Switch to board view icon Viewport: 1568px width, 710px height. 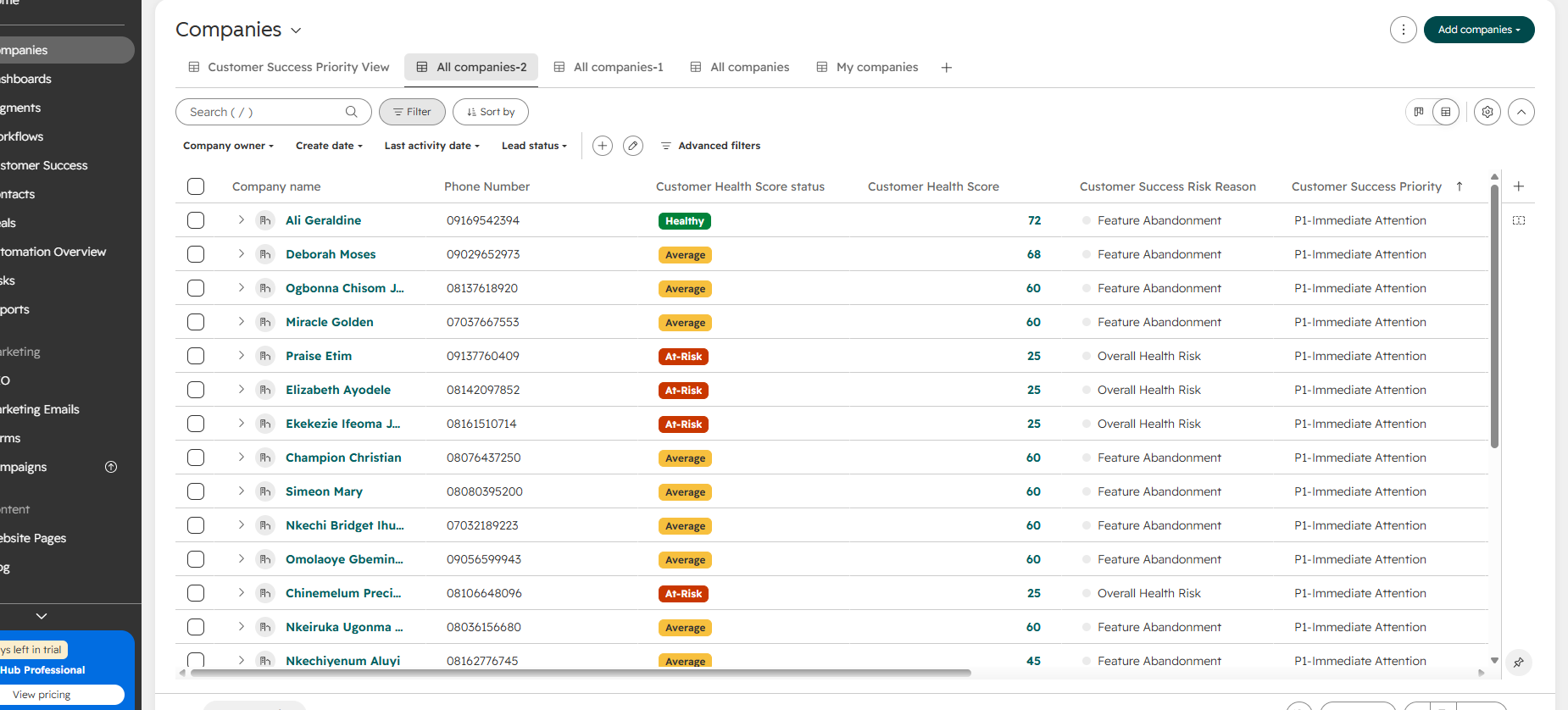click(1419, 112)
